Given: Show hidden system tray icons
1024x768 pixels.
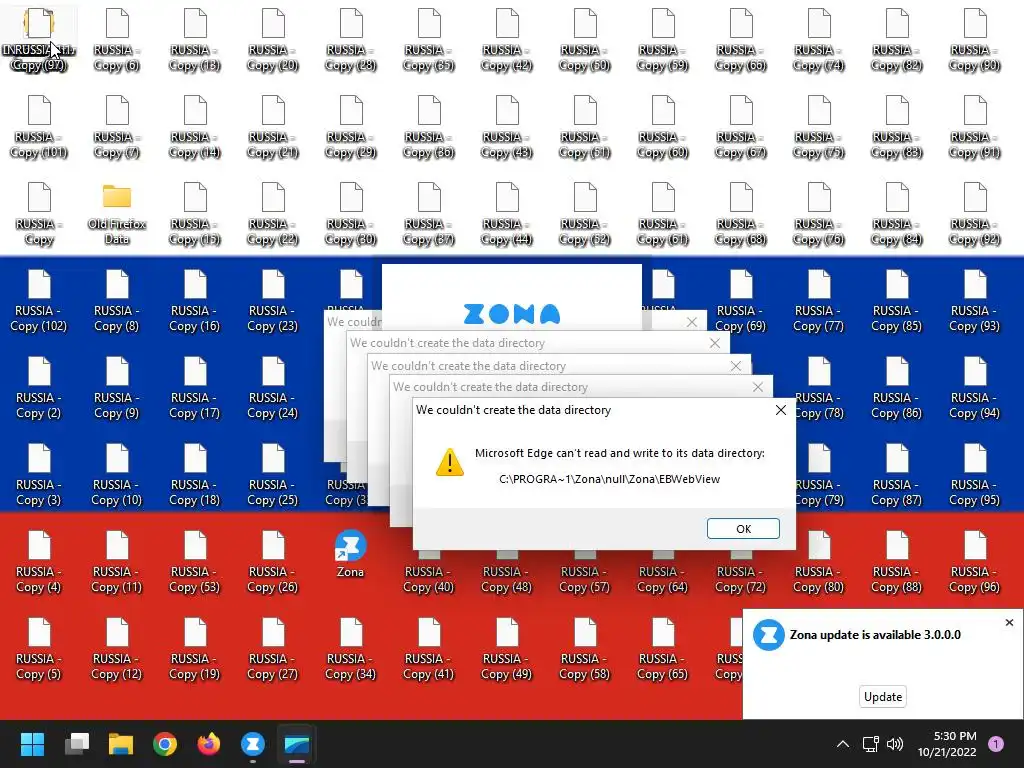Looking at the screenshot, I should point(843,744).
